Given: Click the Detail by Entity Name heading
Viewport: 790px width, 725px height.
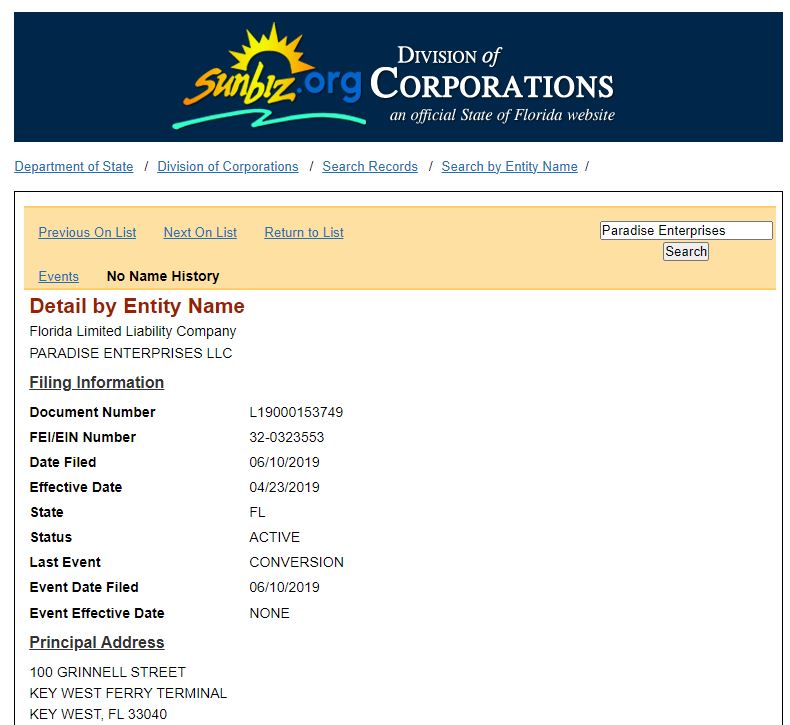Looking at the screenshot, I should (137, 306).
